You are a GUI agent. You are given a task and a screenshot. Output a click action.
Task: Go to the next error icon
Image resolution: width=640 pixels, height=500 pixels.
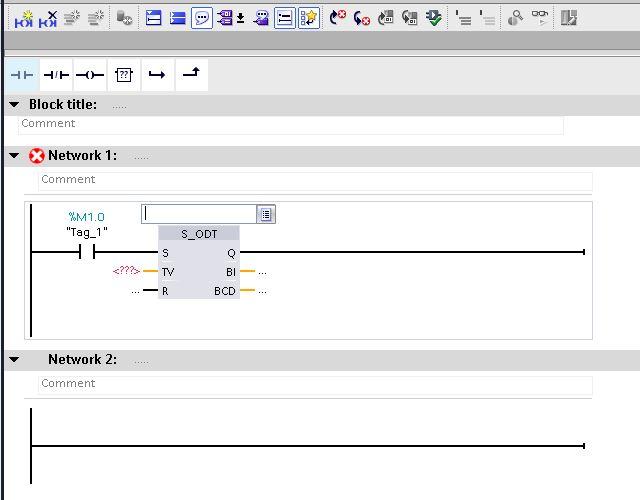click(x=362, y=18)
